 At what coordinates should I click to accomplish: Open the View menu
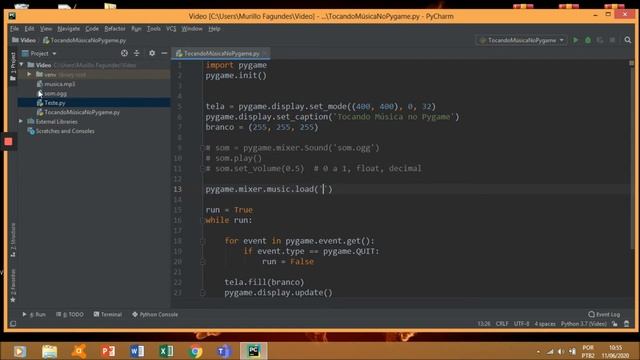pos(46,29)
